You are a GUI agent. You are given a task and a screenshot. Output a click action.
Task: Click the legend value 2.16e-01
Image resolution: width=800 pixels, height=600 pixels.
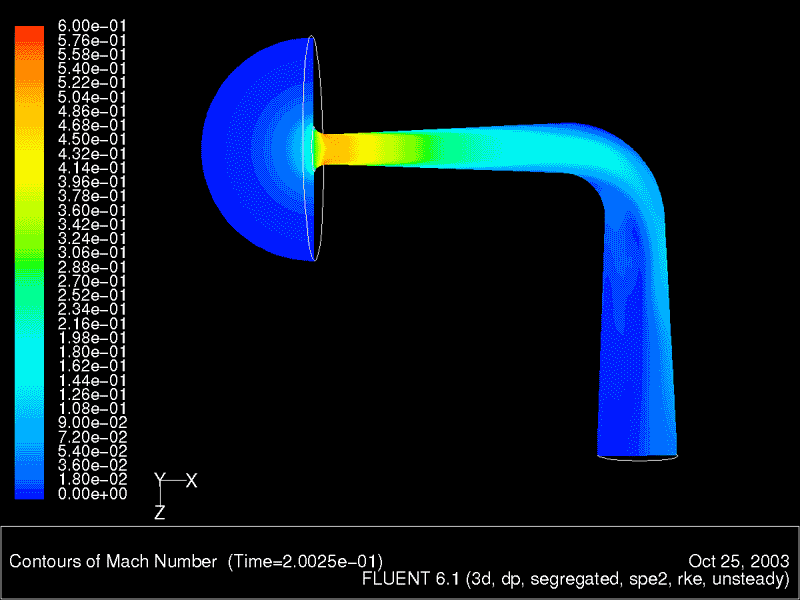coord(92,323)
